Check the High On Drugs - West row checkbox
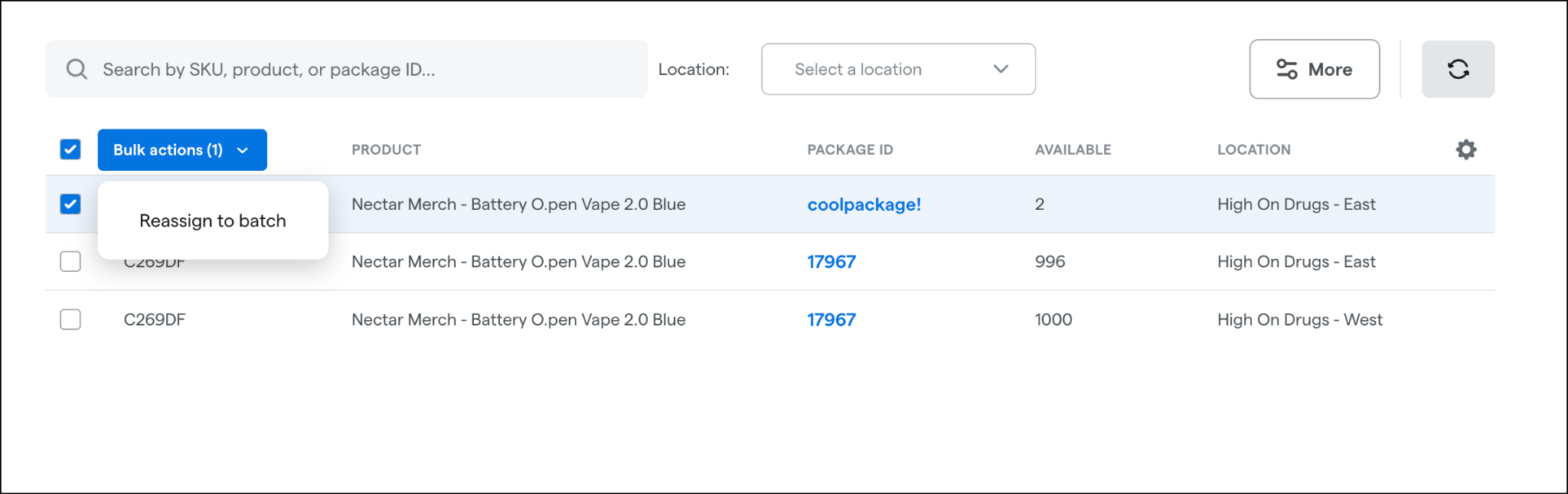 point(70,319)
